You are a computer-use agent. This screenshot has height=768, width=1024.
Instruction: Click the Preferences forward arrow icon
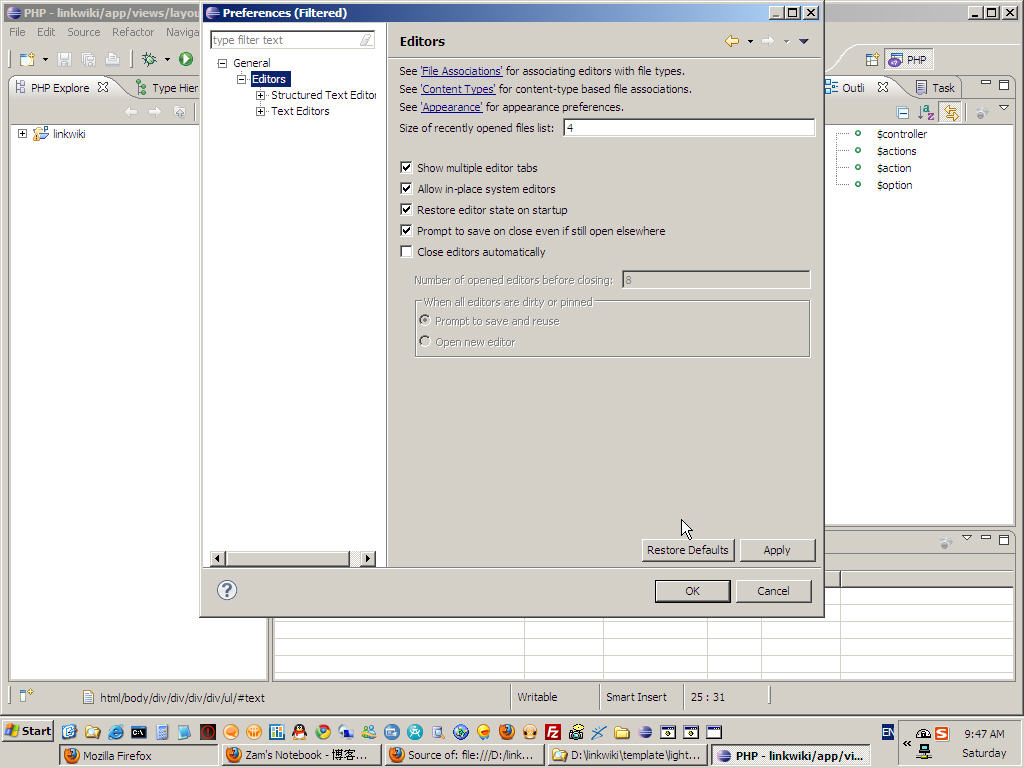click(768, 41)
